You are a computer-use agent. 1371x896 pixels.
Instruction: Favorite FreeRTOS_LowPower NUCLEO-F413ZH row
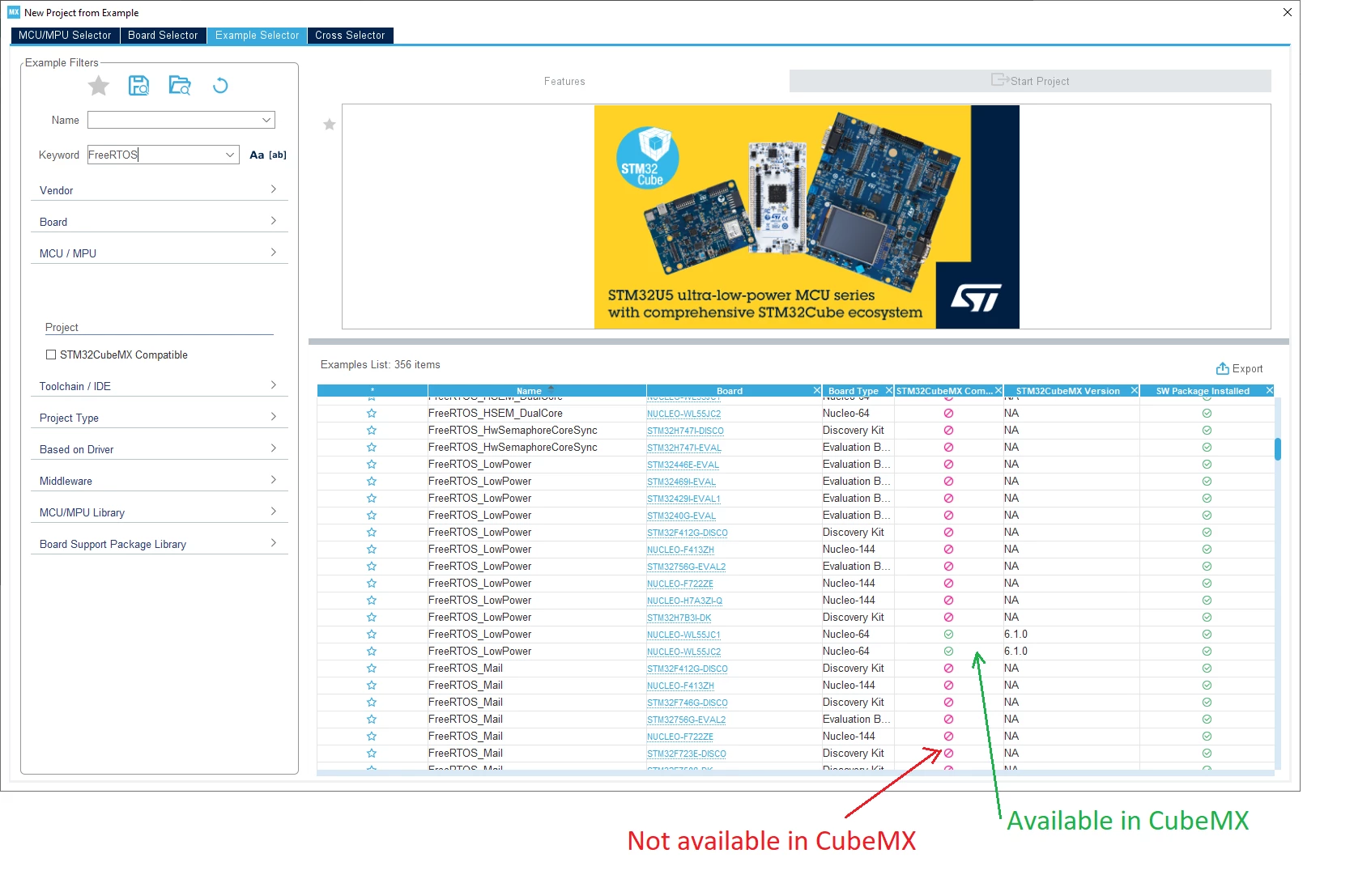pos(372,549)
